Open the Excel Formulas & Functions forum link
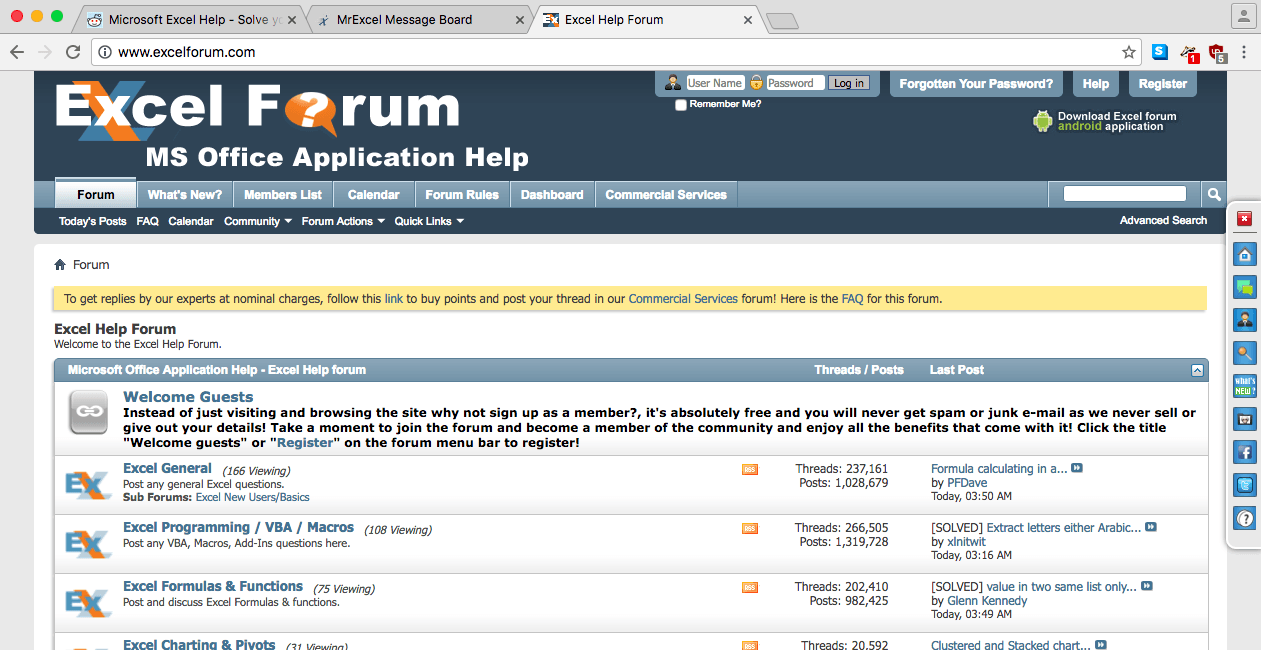 click(x=212, y=586)
